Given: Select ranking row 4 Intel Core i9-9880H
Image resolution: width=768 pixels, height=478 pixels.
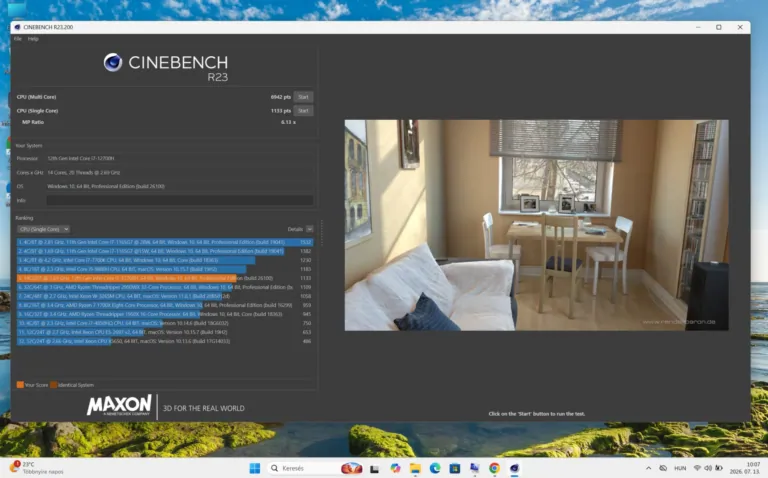Looking at the screenshot, I should coord(165,269).
